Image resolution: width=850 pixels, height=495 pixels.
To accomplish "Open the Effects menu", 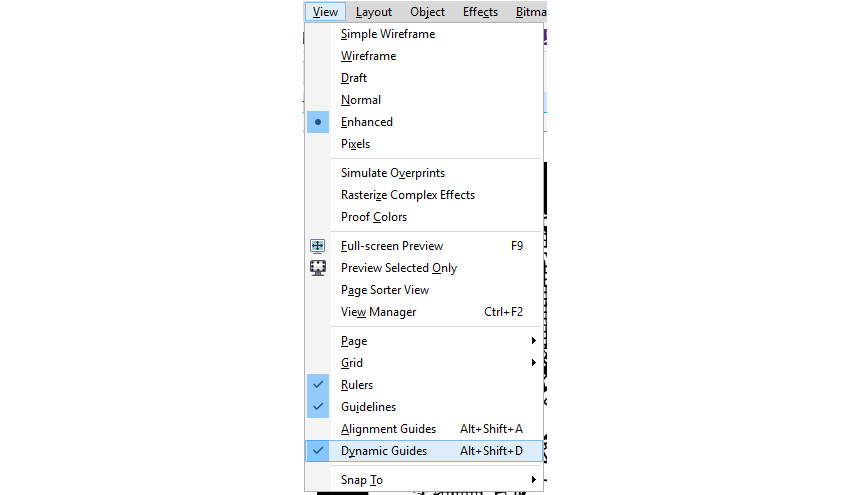I will click(480, 12).
